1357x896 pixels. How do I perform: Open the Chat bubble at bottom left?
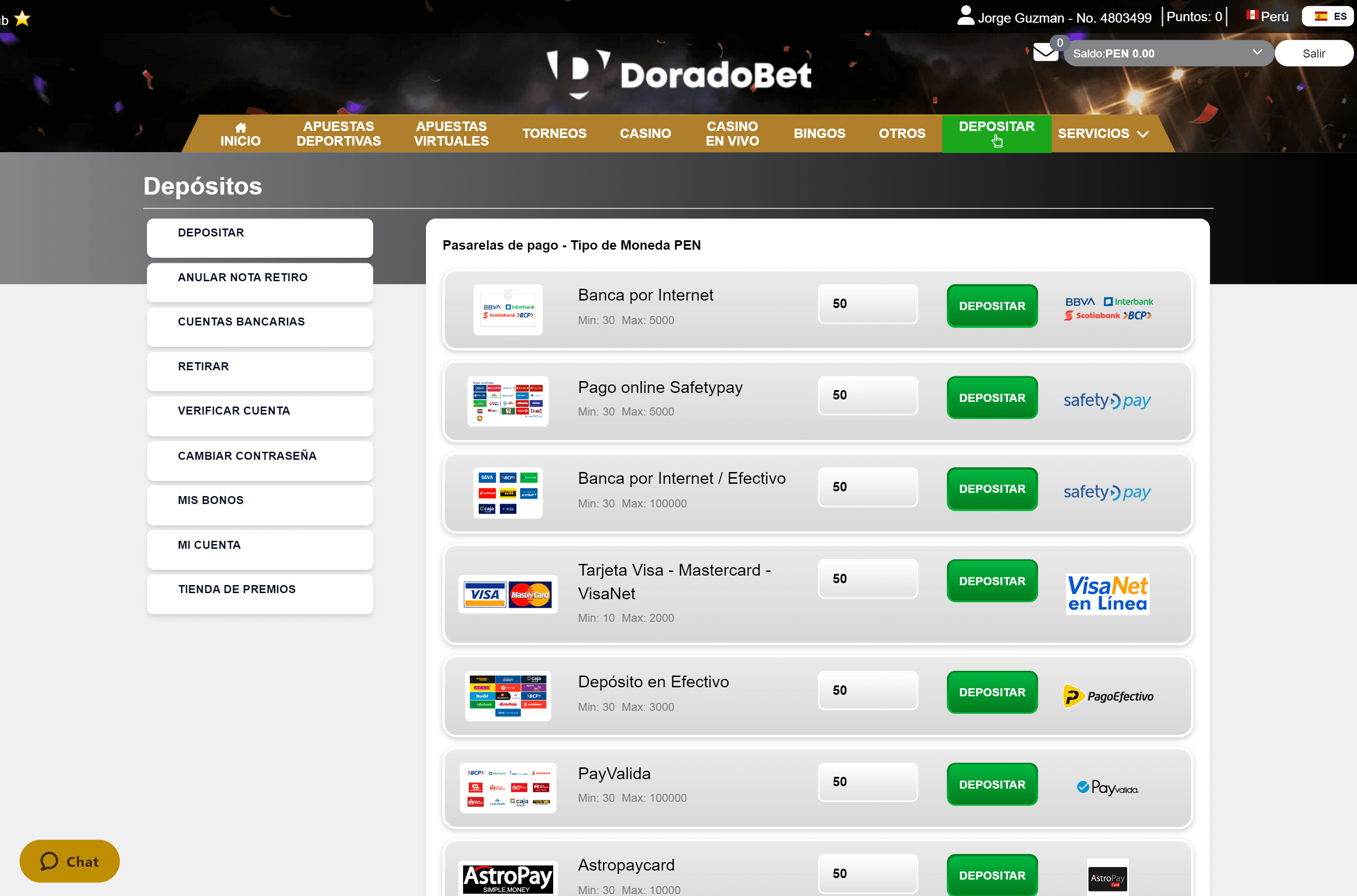69,861
